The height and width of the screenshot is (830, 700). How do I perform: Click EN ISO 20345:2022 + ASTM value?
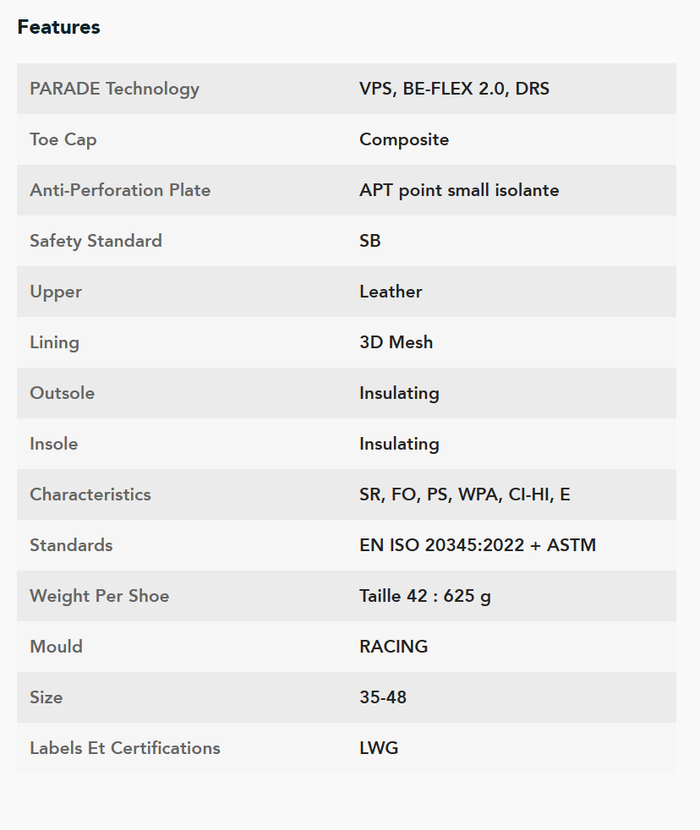(x=478, y=545)
